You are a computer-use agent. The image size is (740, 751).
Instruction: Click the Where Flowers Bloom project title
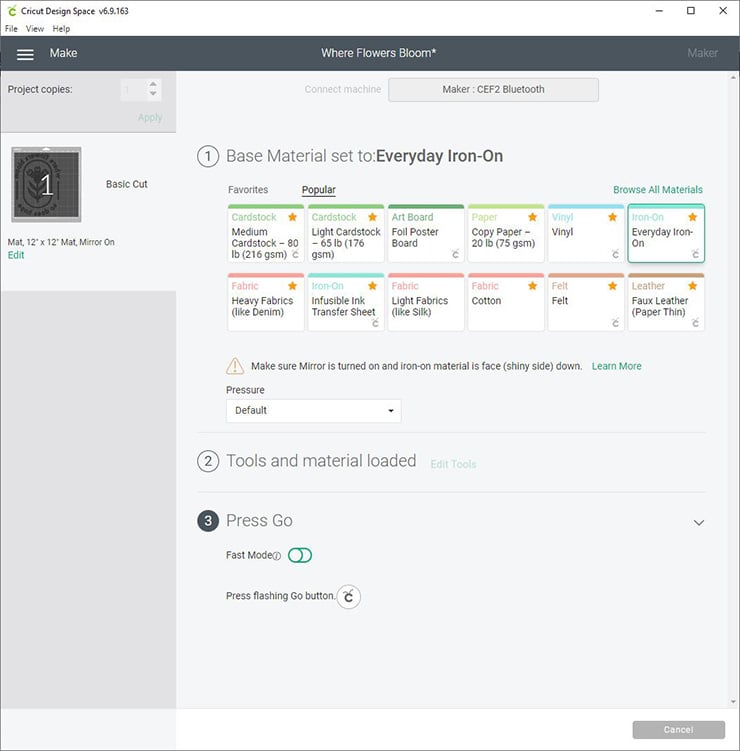[x=378, y=53]
